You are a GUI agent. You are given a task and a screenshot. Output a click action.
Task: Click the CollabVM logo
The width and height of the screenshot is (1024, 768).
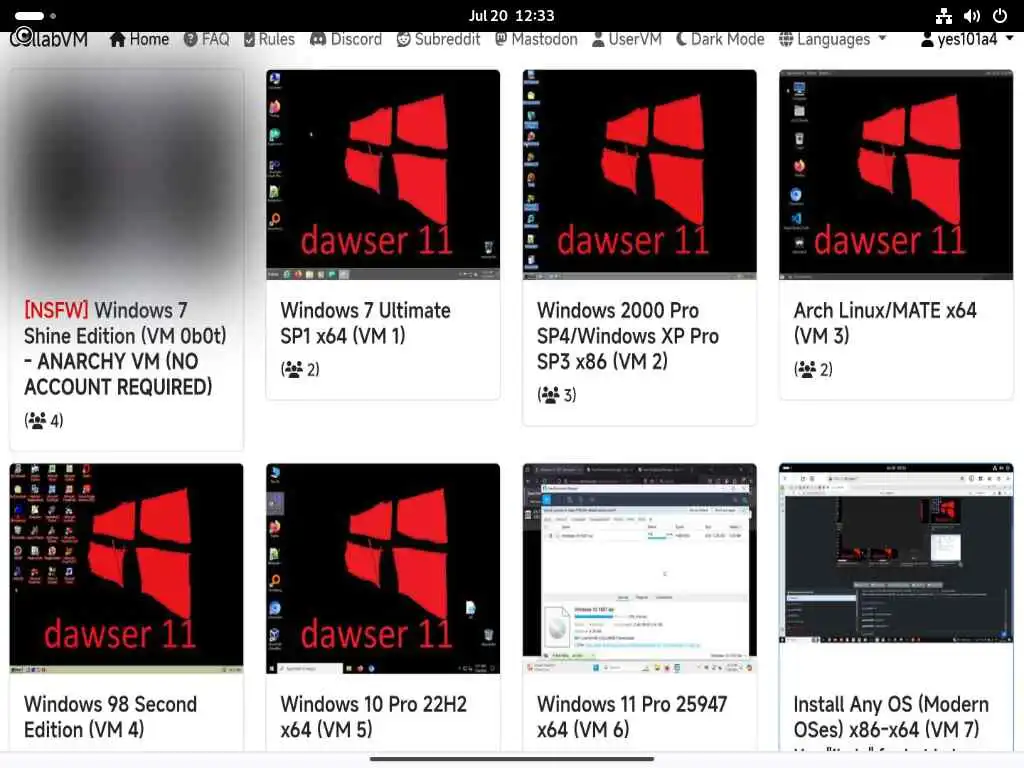point(49,38)
